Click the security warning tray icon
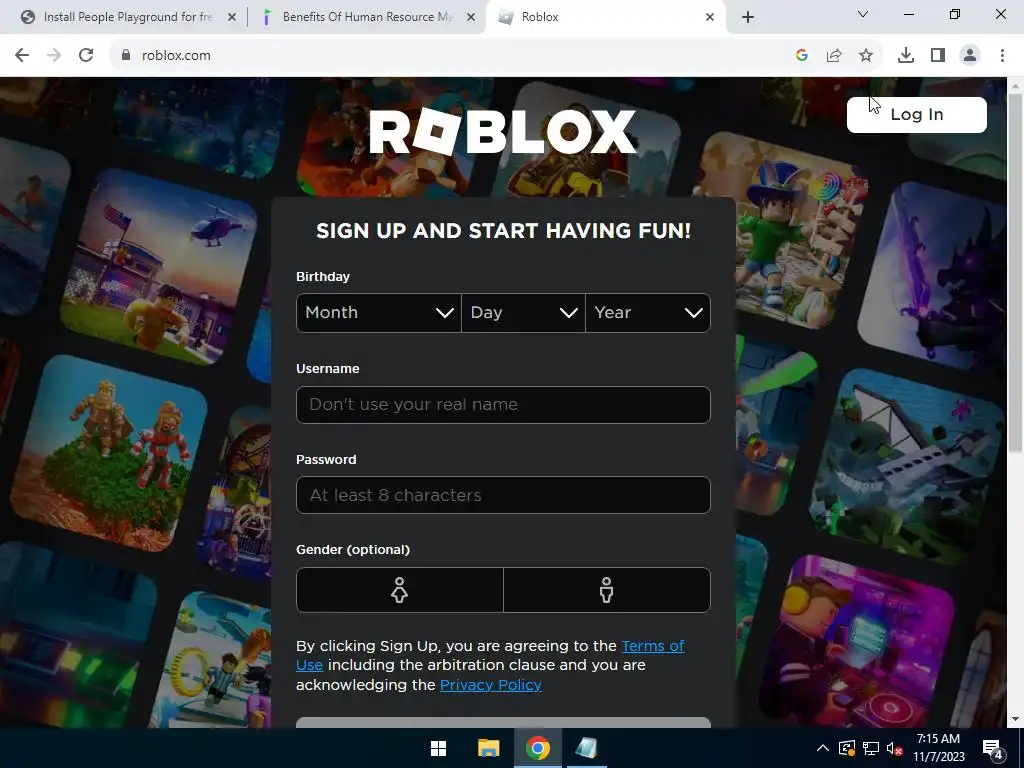The image size is (1024, 768). (847, 748)
